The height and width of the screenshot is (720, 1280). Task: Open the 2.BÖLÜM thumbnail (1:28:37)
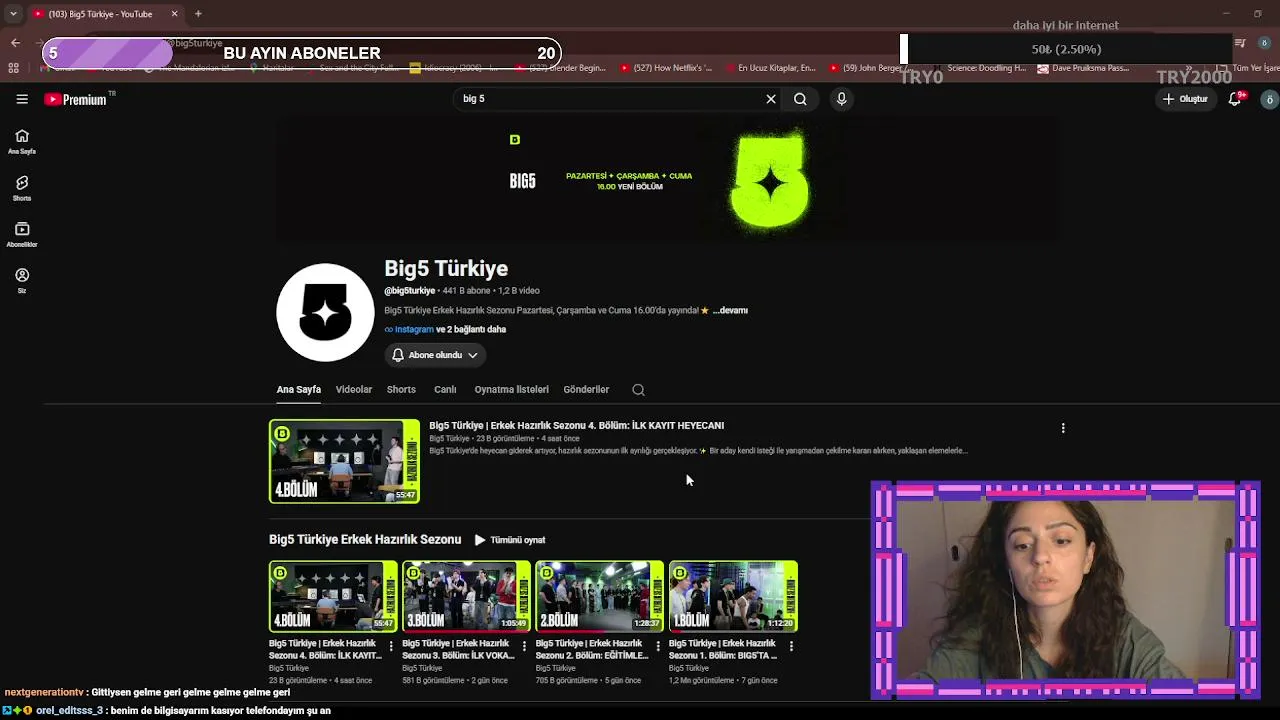tap(599, 596)
